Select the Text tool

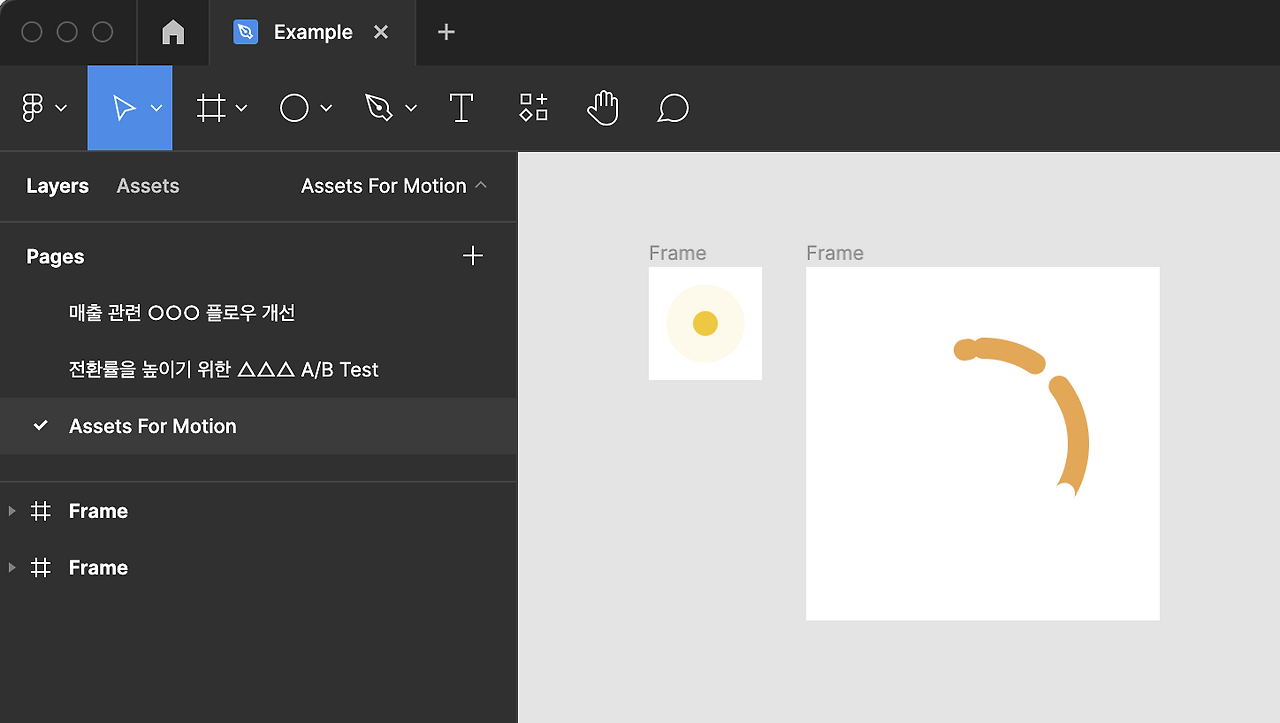click(461, 108)
